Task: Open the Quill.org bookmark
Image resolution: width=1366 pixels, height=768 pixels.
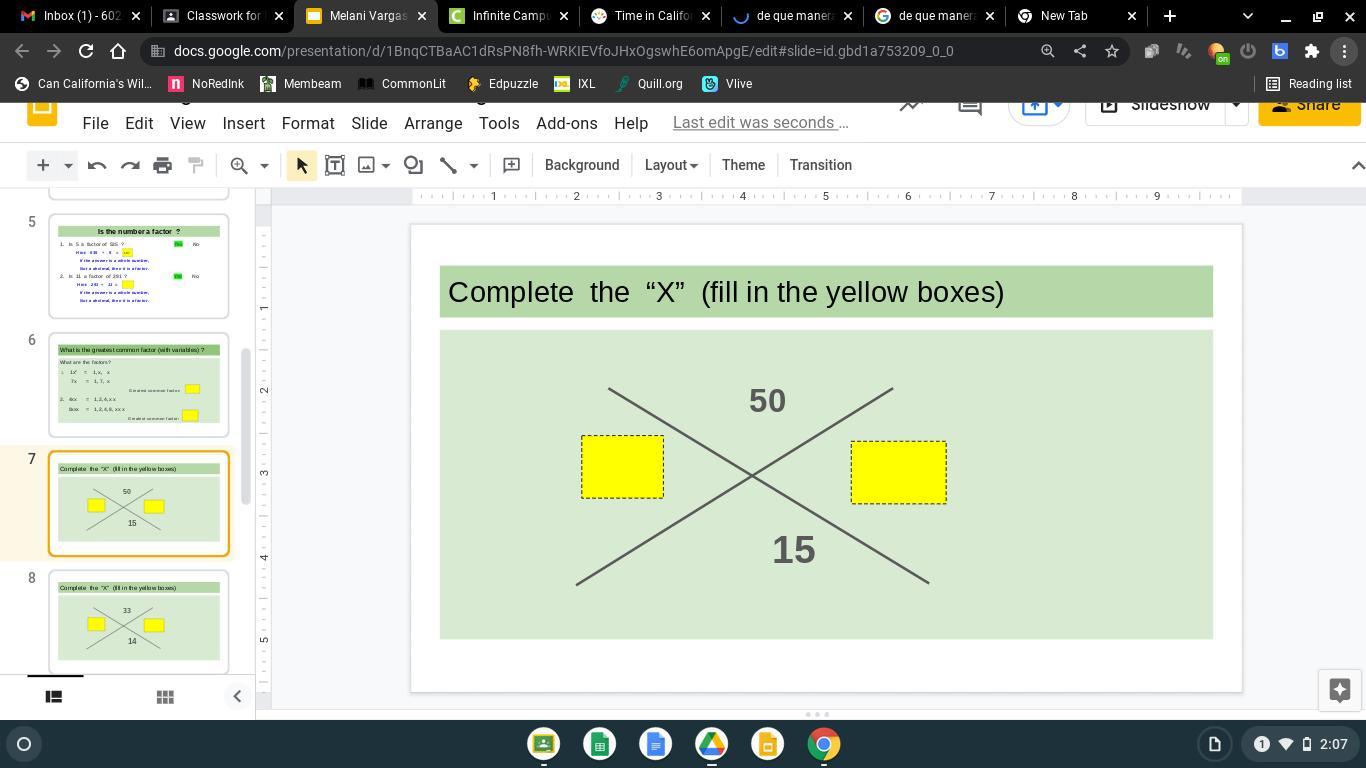Action: click(650, 84)
